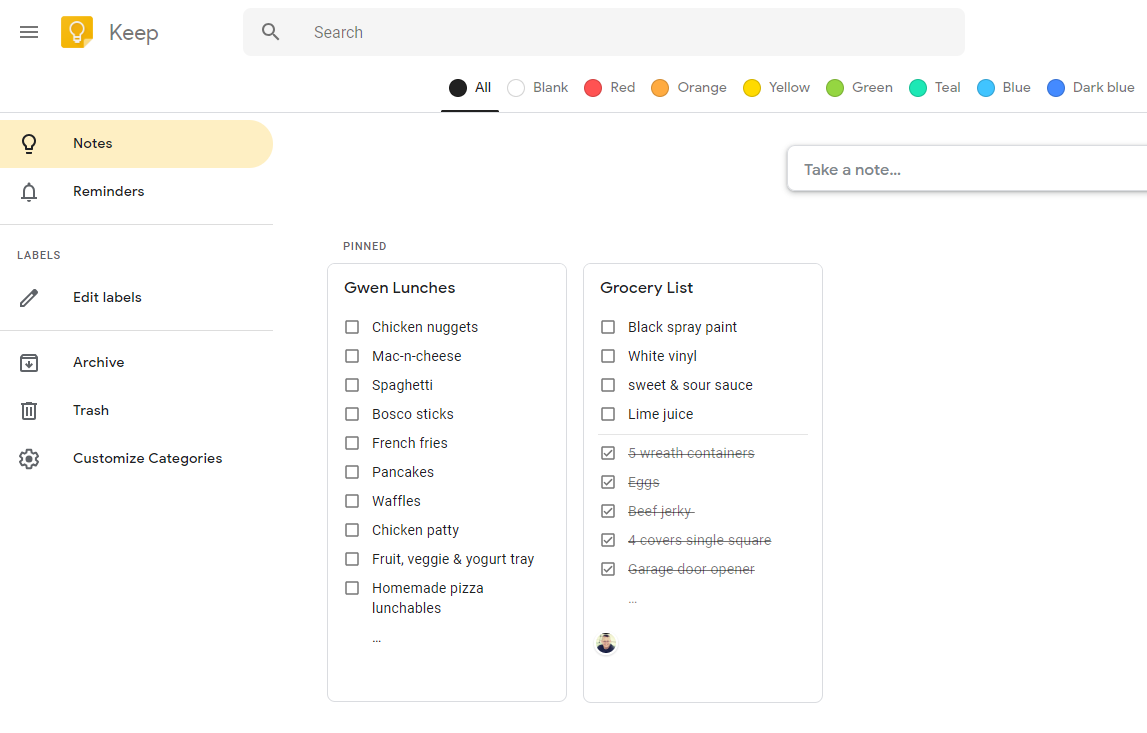Expand hidden items in Gwen Lunches
The height and width of the screenshot is (733, 1147).
(x=376, y=637)
